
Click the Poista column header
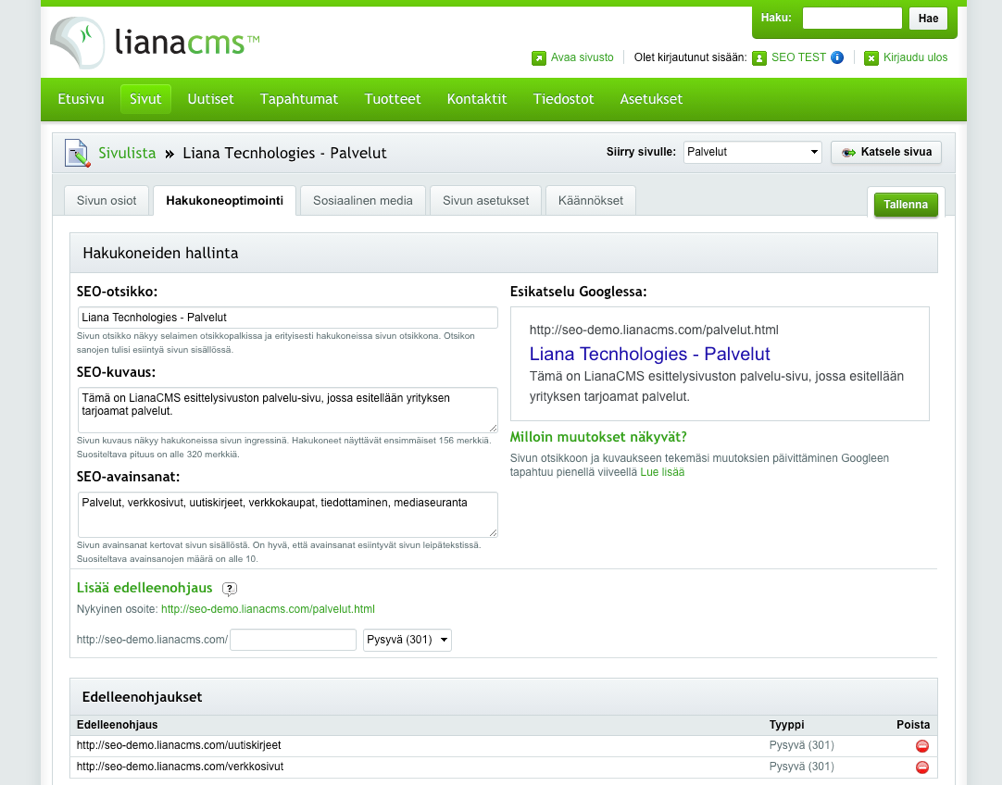click(913, 725)
